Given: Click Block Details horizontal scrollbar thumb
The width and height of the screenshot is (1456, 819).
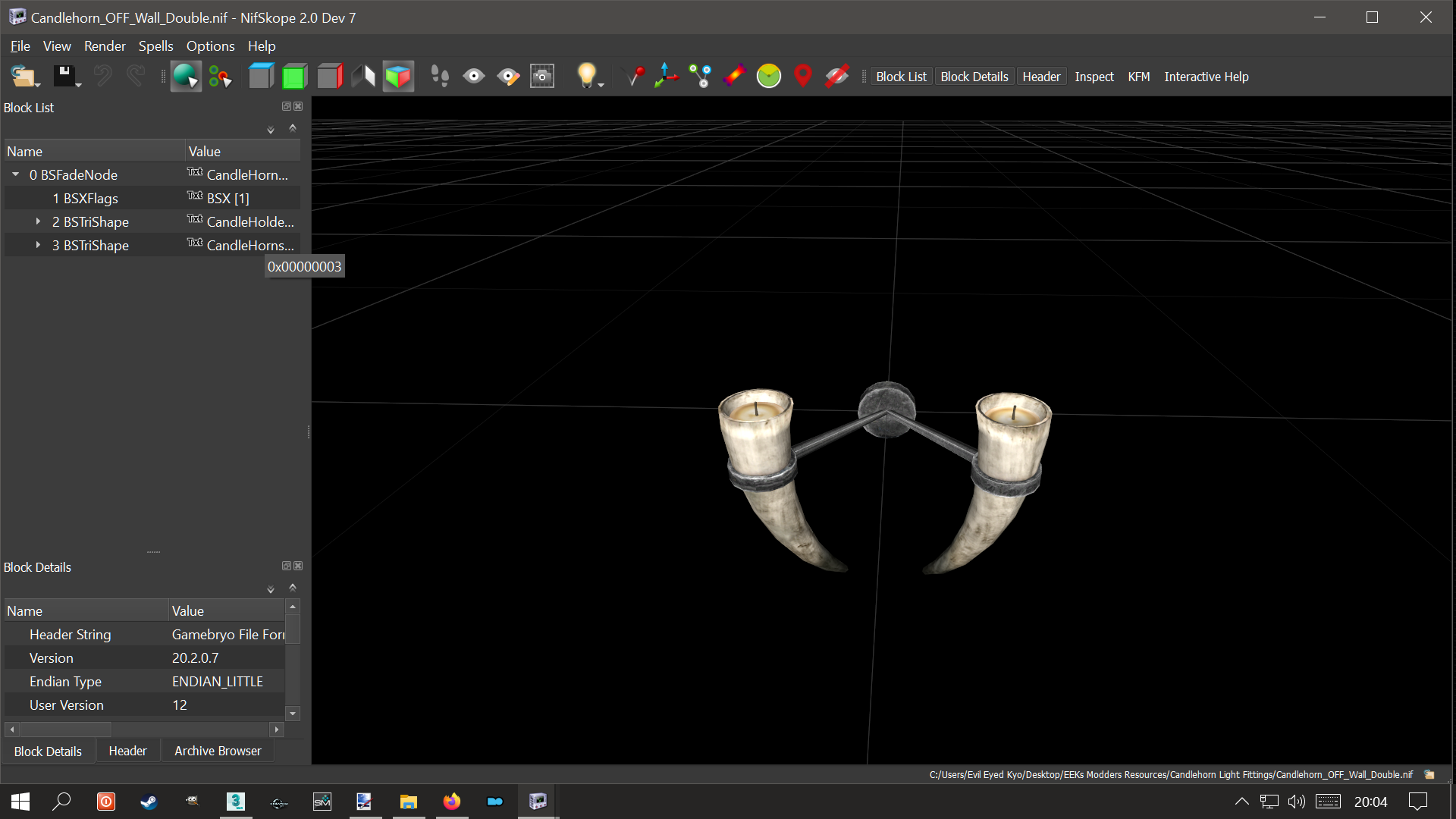Looking at the screenshot, I should coord(66,730).
